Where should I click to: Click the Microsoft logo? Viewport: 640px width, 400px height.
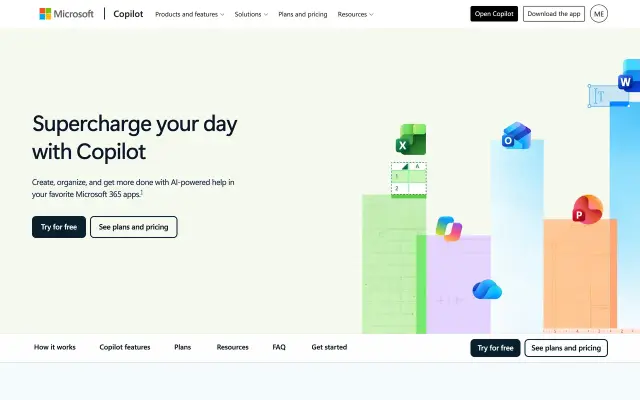coord(66,14)
